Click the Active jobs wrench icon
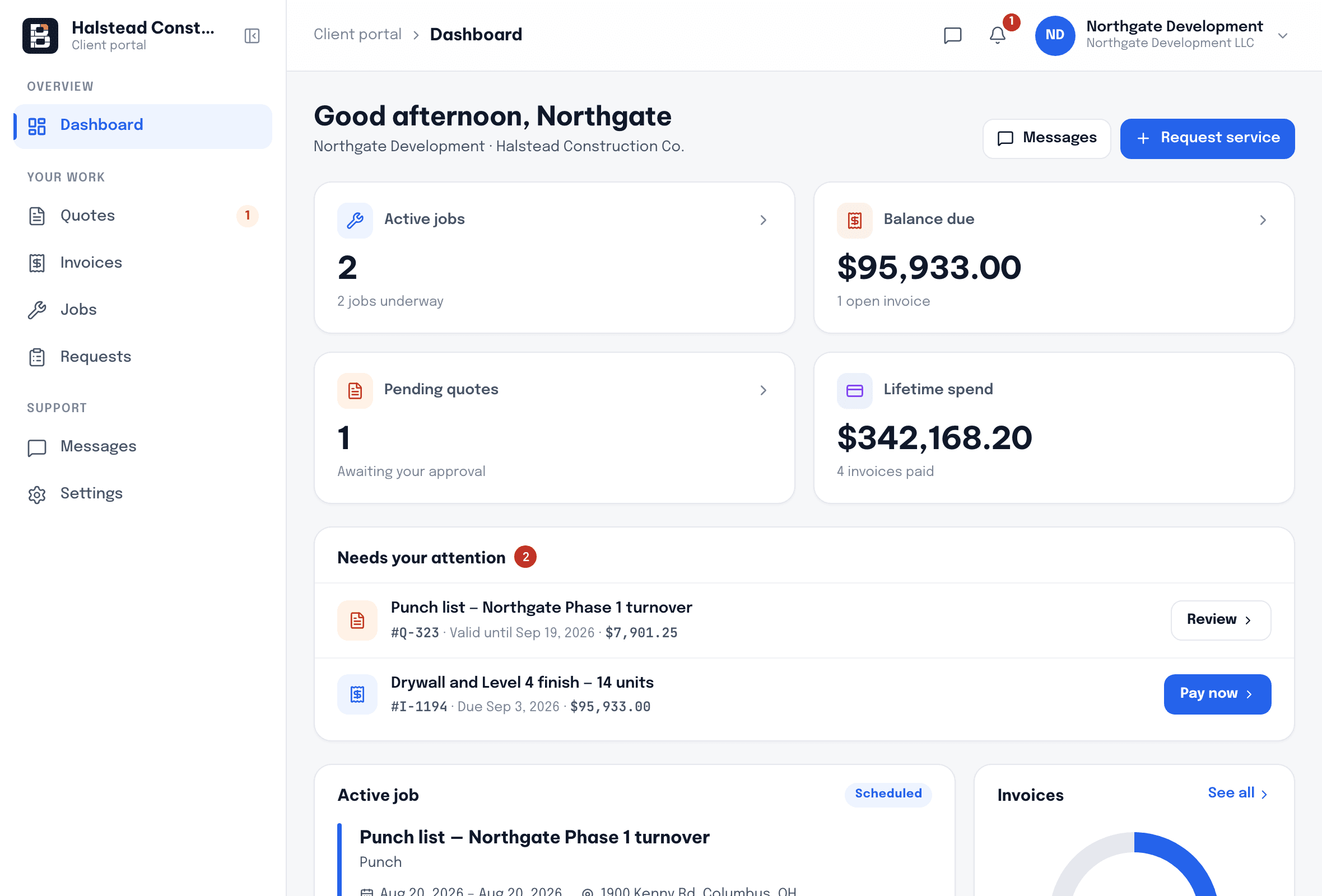The height and width of the screenshot is (896, 1322). [355, 220]
